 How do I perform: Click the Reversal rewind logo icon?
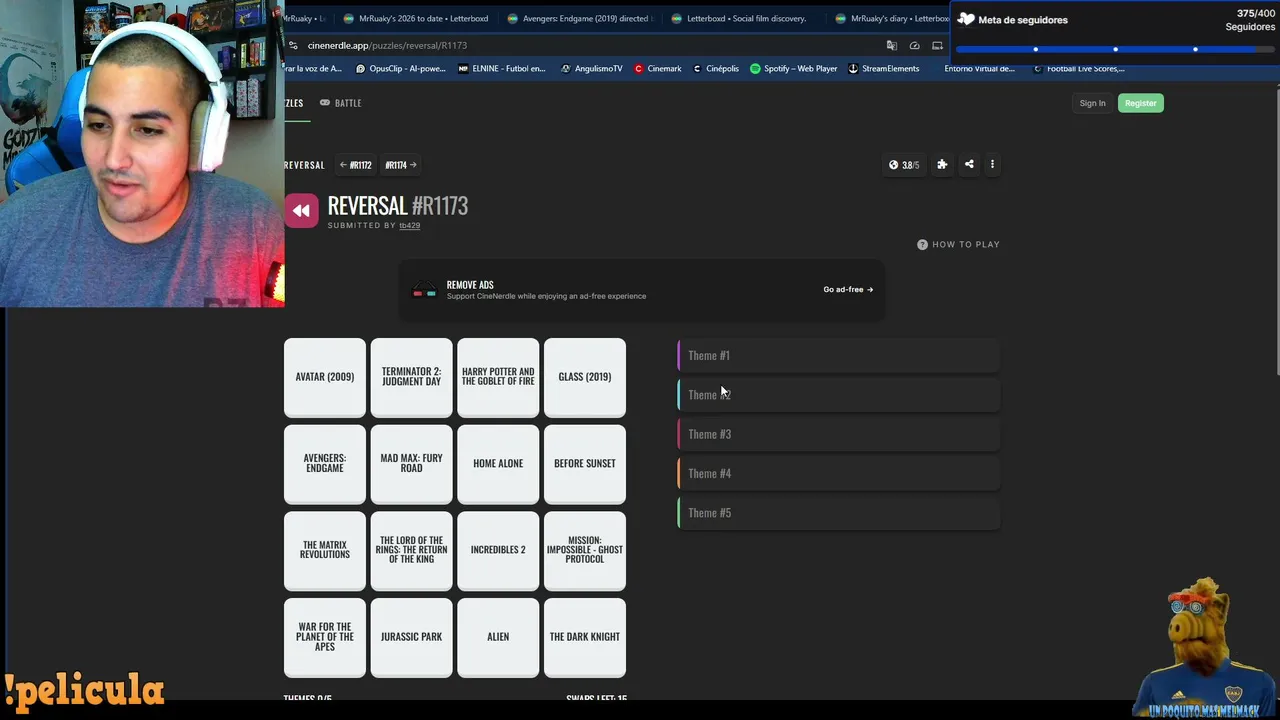coord(301,211)
